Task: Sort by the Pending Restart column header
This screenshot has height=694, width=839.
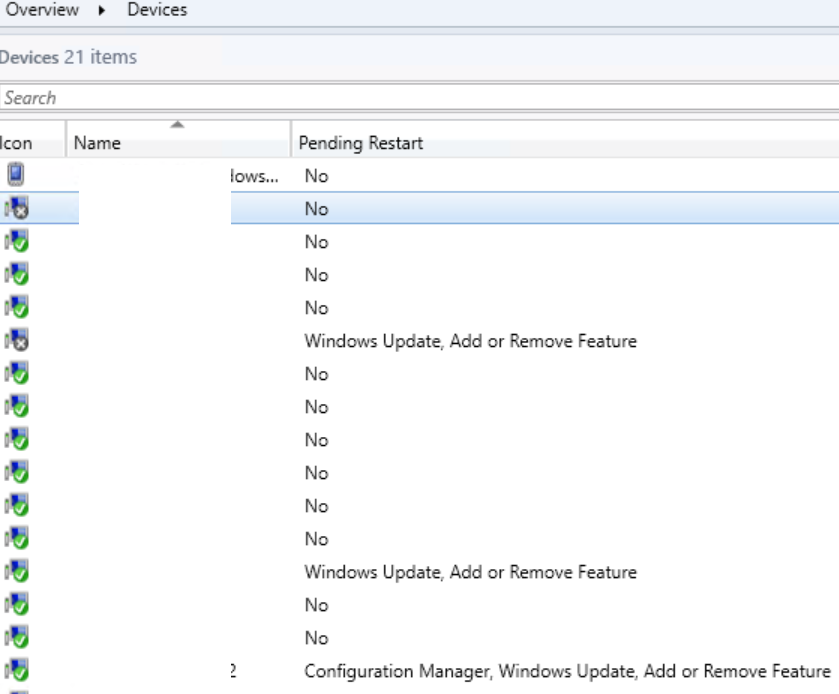Action: [x=361, y=143]
